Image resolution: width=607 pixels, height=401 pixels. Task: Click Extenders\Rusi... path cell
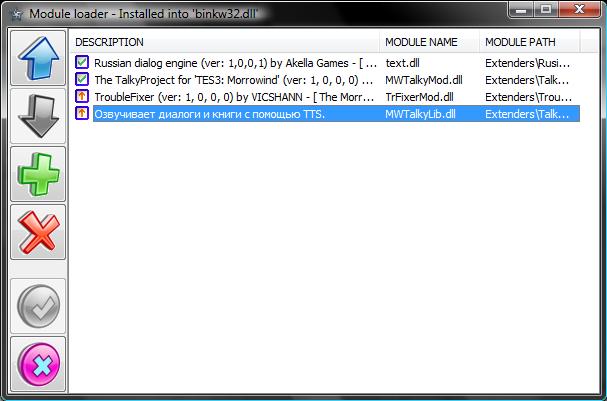tap(527, 63)
